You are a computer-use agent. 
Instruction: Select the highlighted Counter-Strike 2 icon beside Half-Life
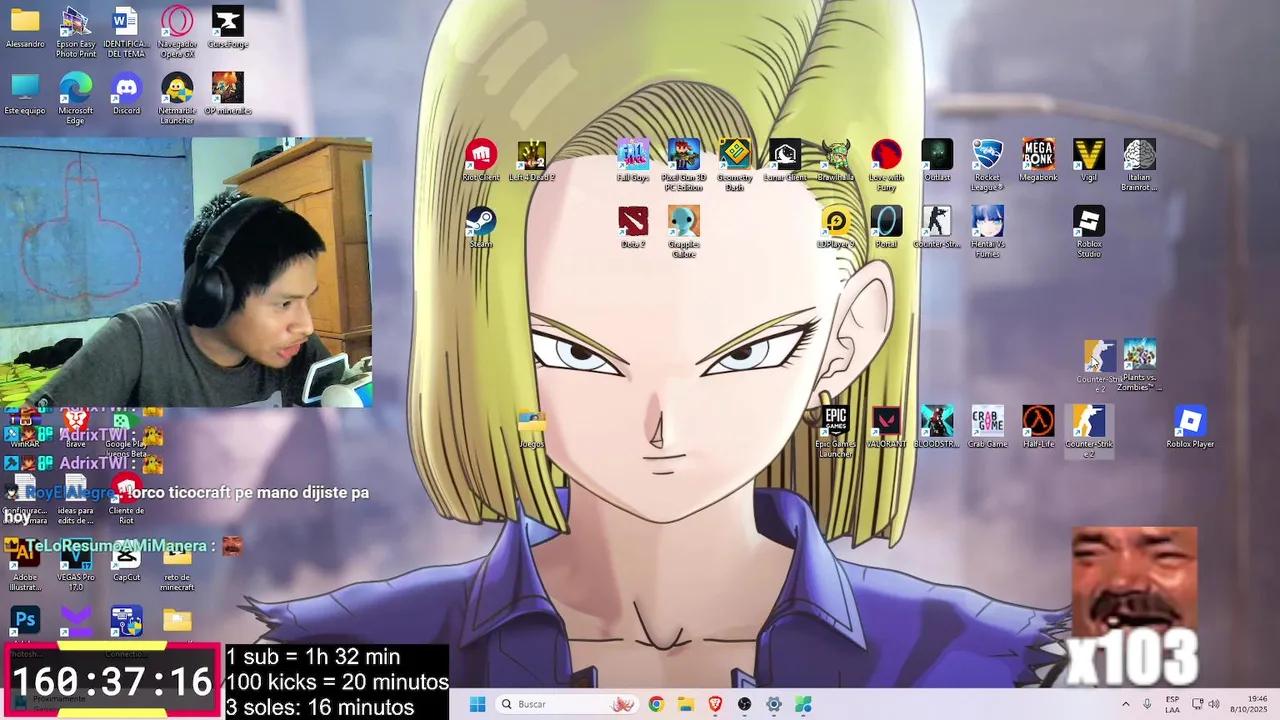(1089, 432)
